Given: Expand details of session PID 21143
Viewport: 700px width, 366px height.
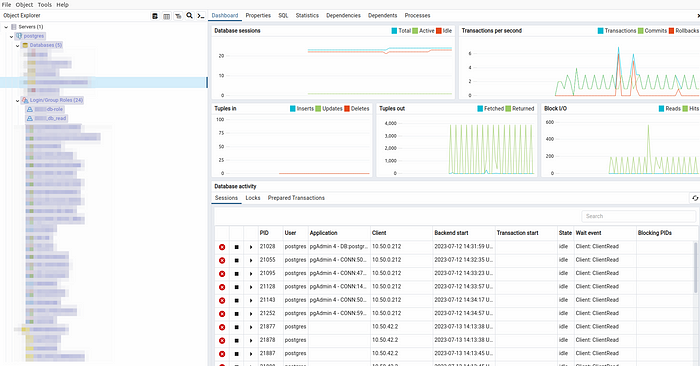Looking at the screenshot, I should tap(251, 300).
